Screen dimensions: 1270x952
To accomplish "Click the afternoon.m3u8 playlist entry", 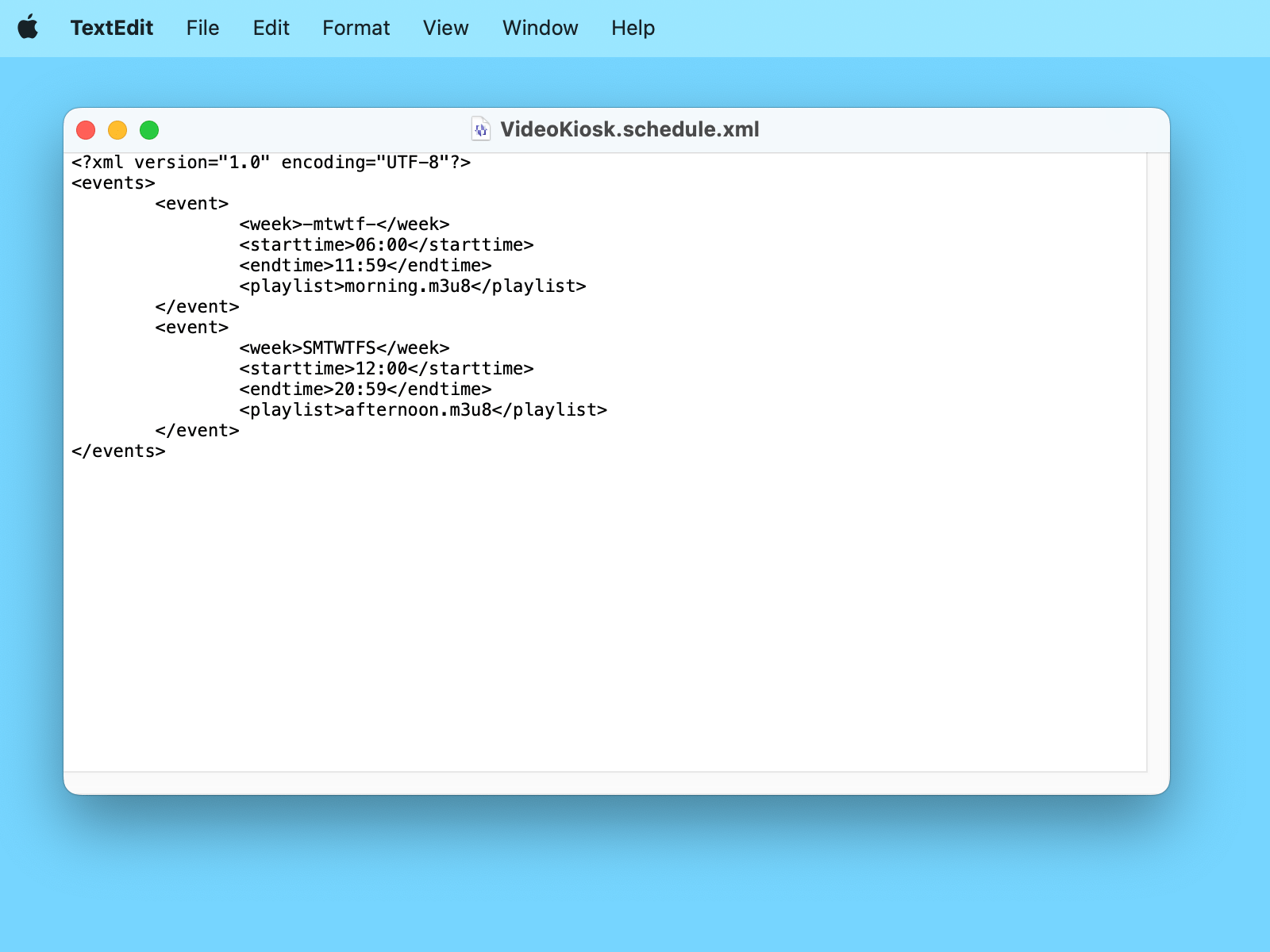I will pyautogui.click(x=422, y=409).
